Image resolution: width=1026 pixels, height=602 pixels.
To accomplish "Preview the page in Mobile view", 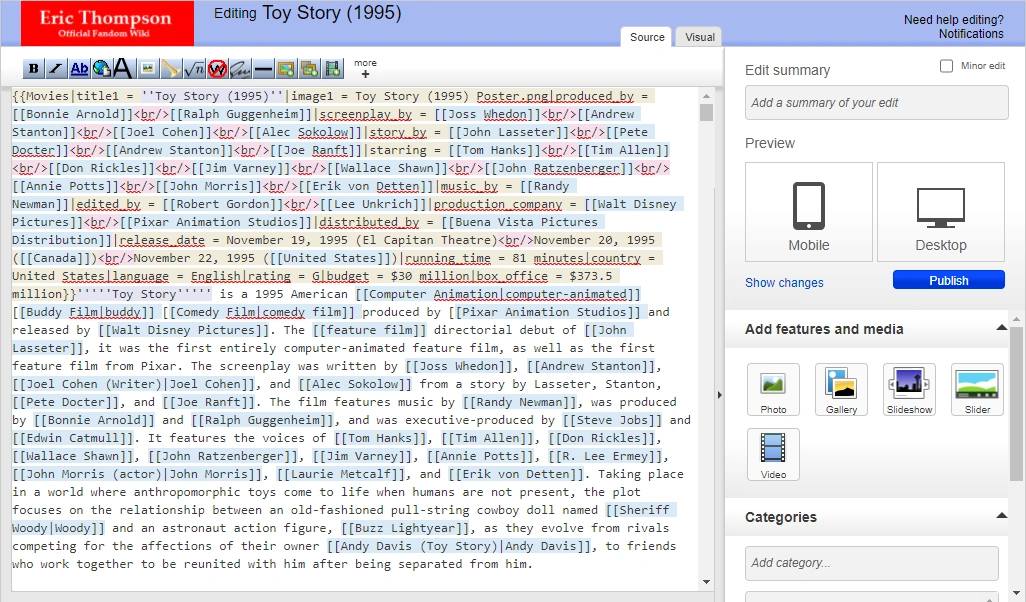I will point(809,212).
